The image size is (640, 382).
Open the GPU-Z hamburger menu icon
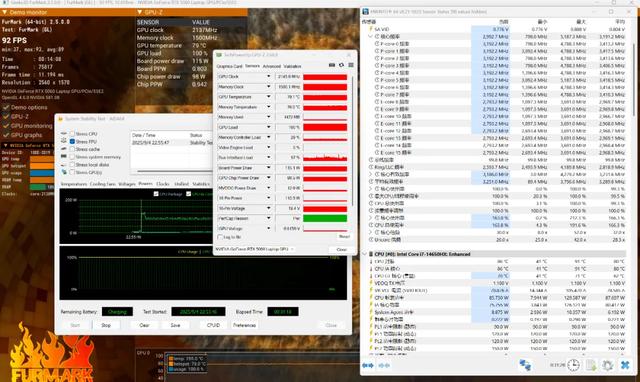(x=351, y=65)
